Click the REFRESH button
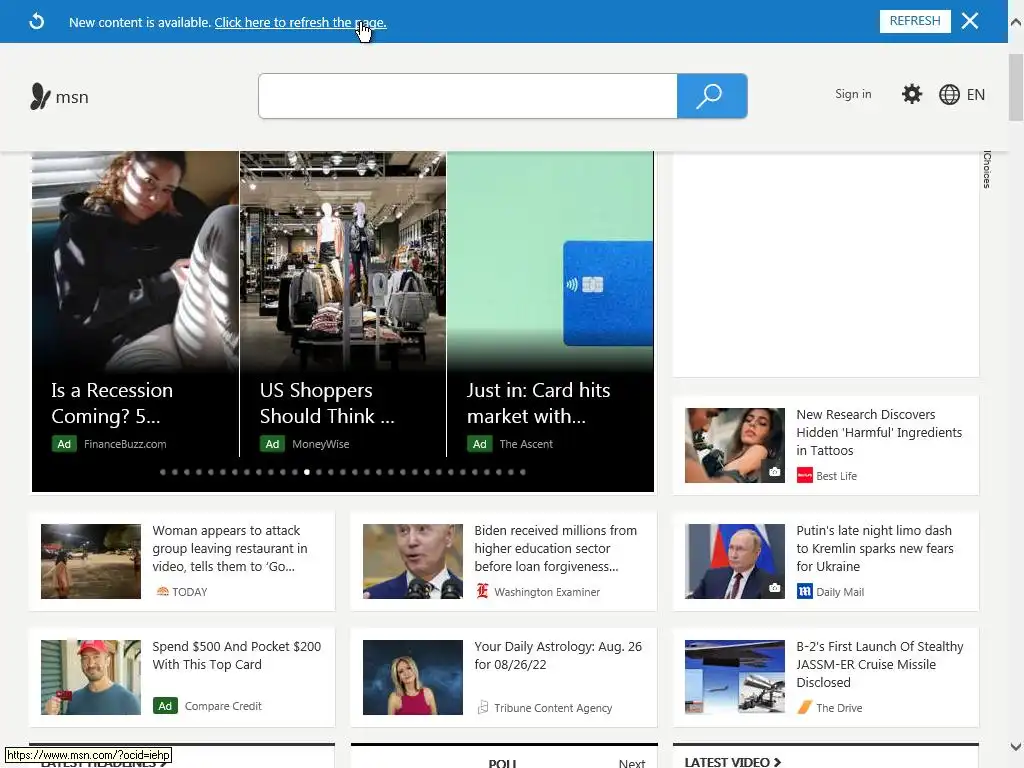The image size is (1024, 768). point(915,21)
